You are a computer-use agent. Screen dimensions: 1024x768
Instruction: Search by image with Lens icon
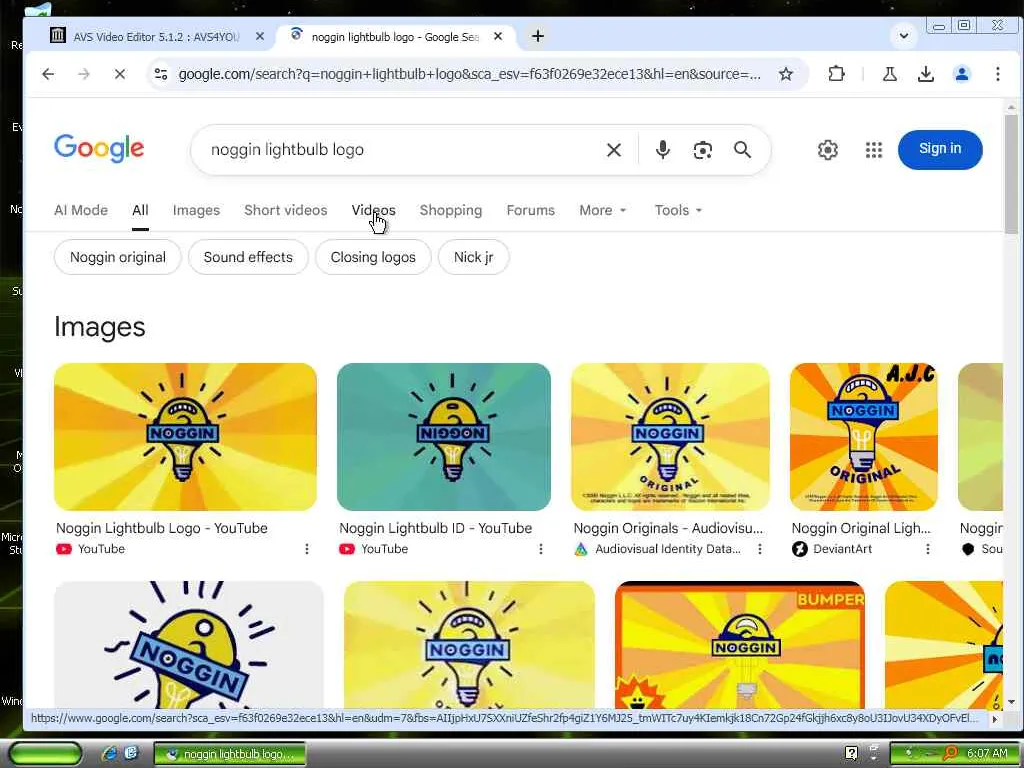pyautogui.click(x=702, y=150)
